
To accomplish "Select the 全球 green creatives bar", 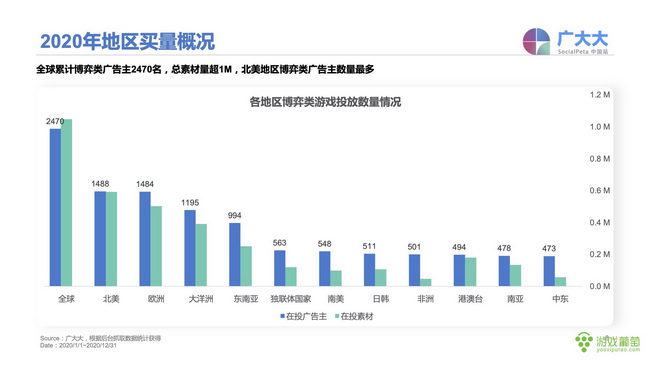I will pos(66,202).
